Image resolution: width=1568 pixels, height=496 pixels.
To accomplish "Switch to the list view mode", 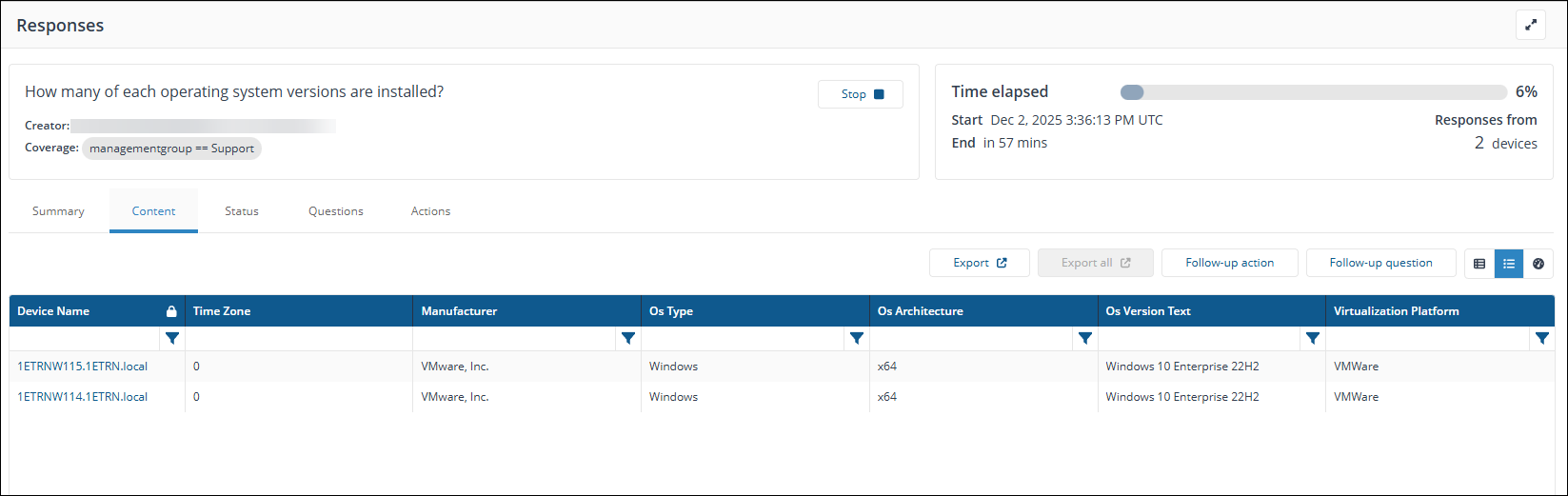I will [1509, 264].
